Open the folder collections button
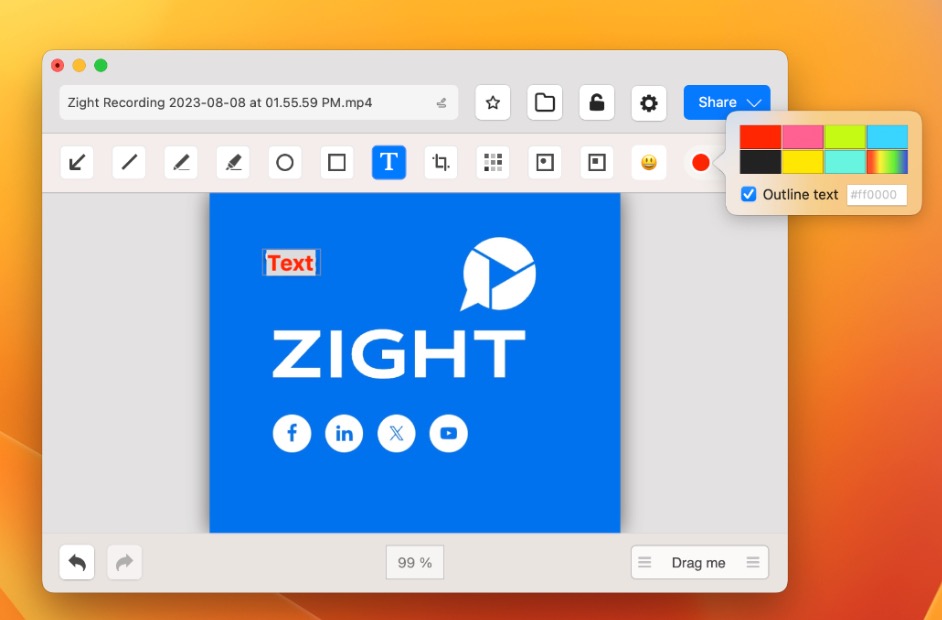The height and width of the screenshot is (620, 942). 545,103
